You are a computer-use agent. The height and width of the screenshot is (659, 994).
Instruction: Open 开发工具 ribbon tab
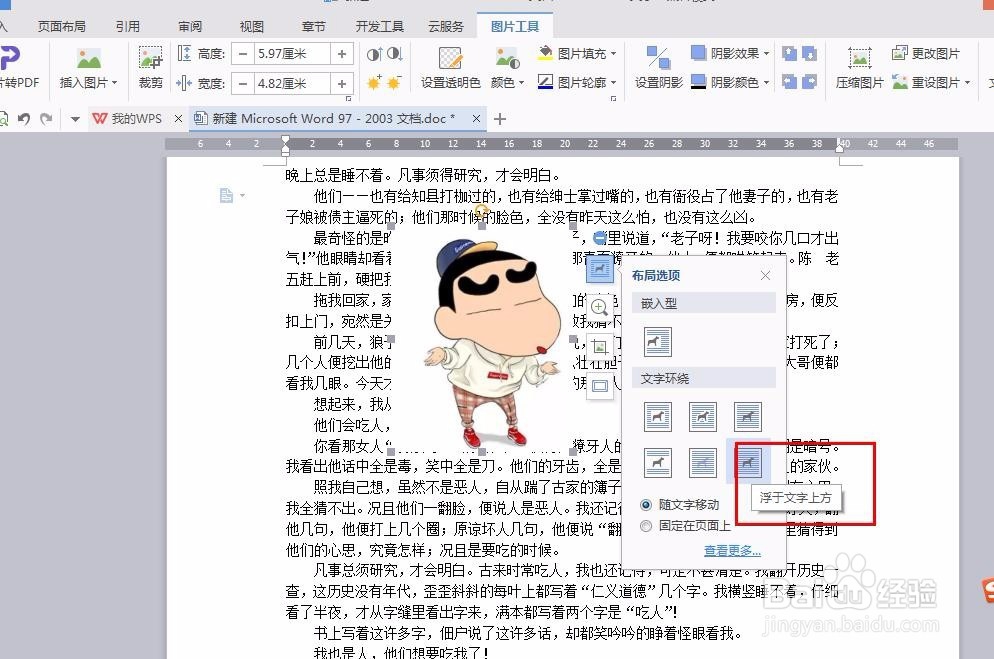pyautogui.click(x=380, y=27)
